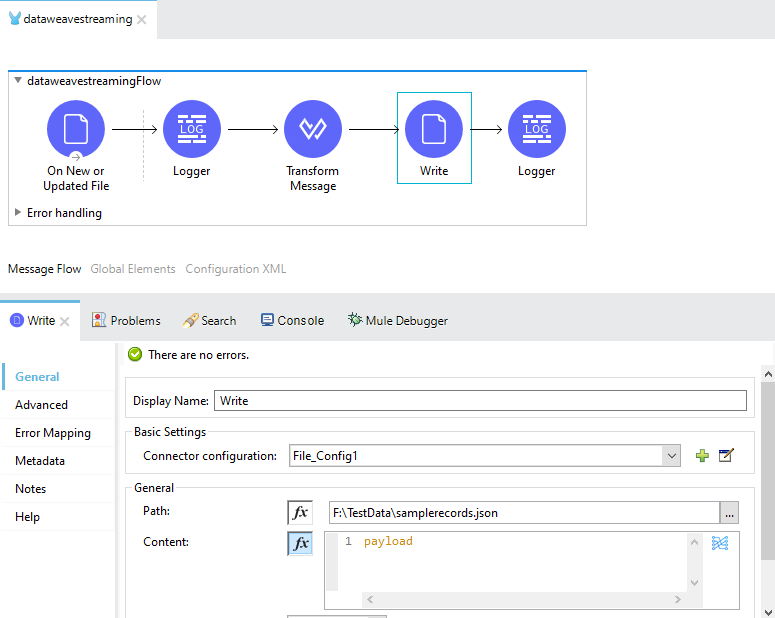The image size is (775, 618).
Task: Collapse the dataweavestreamingFlow container
Action: (18, 80)
